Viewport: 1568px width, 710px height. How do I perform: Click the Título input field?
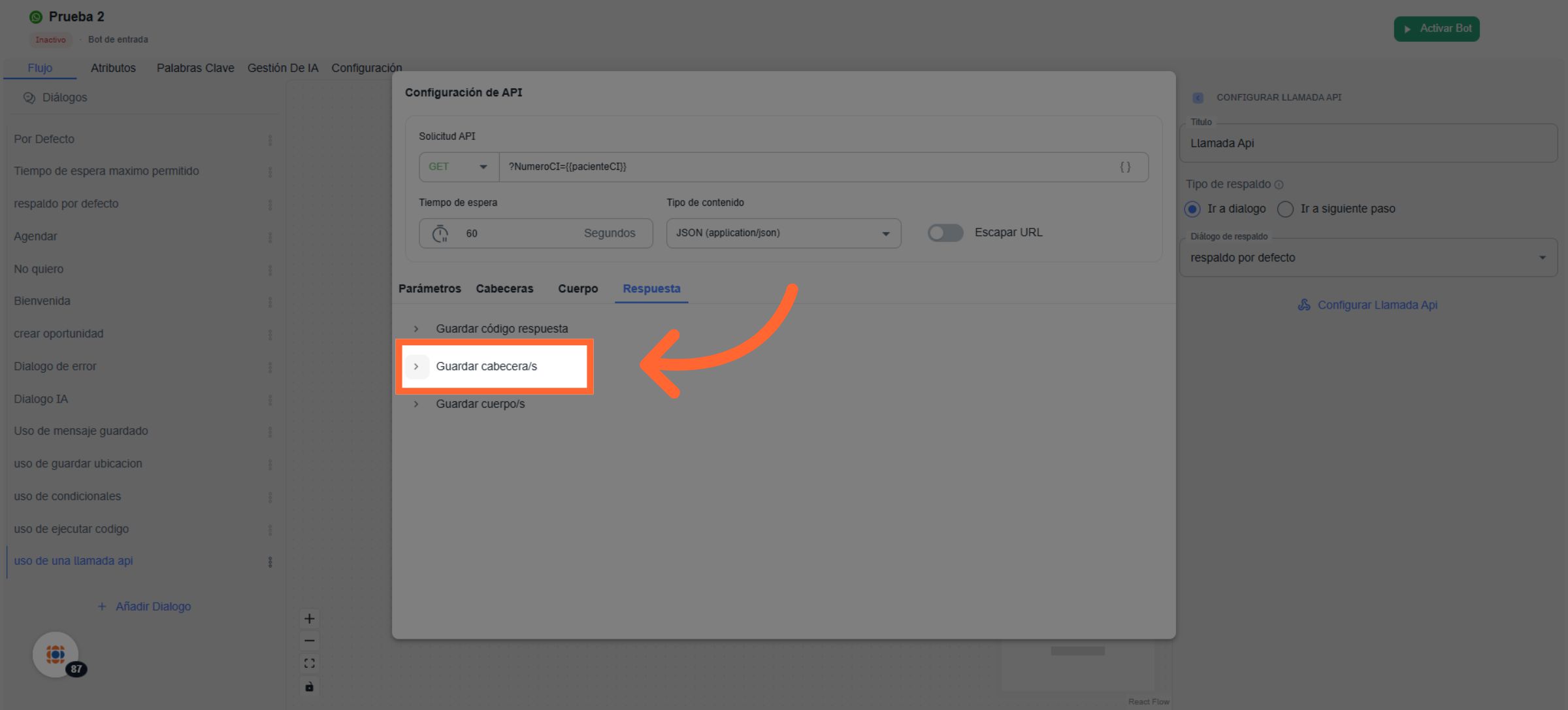coord(1368,143)
